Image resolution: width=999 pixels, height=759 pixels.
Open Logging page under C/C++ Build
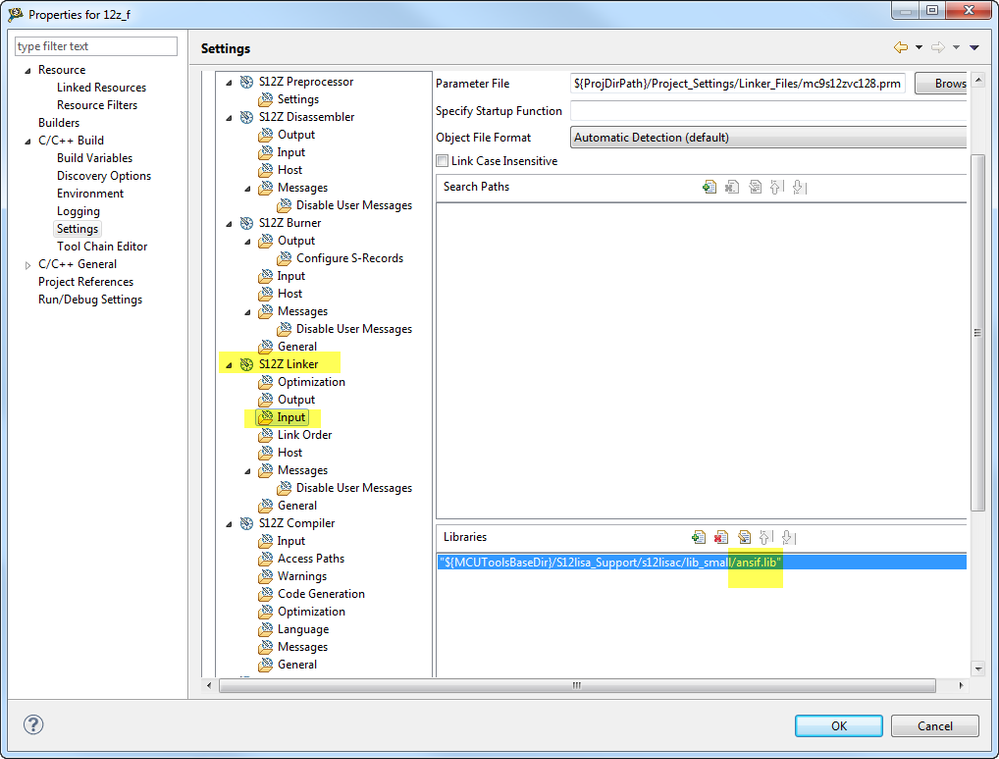pyautogui.click(x=78, y=211)
